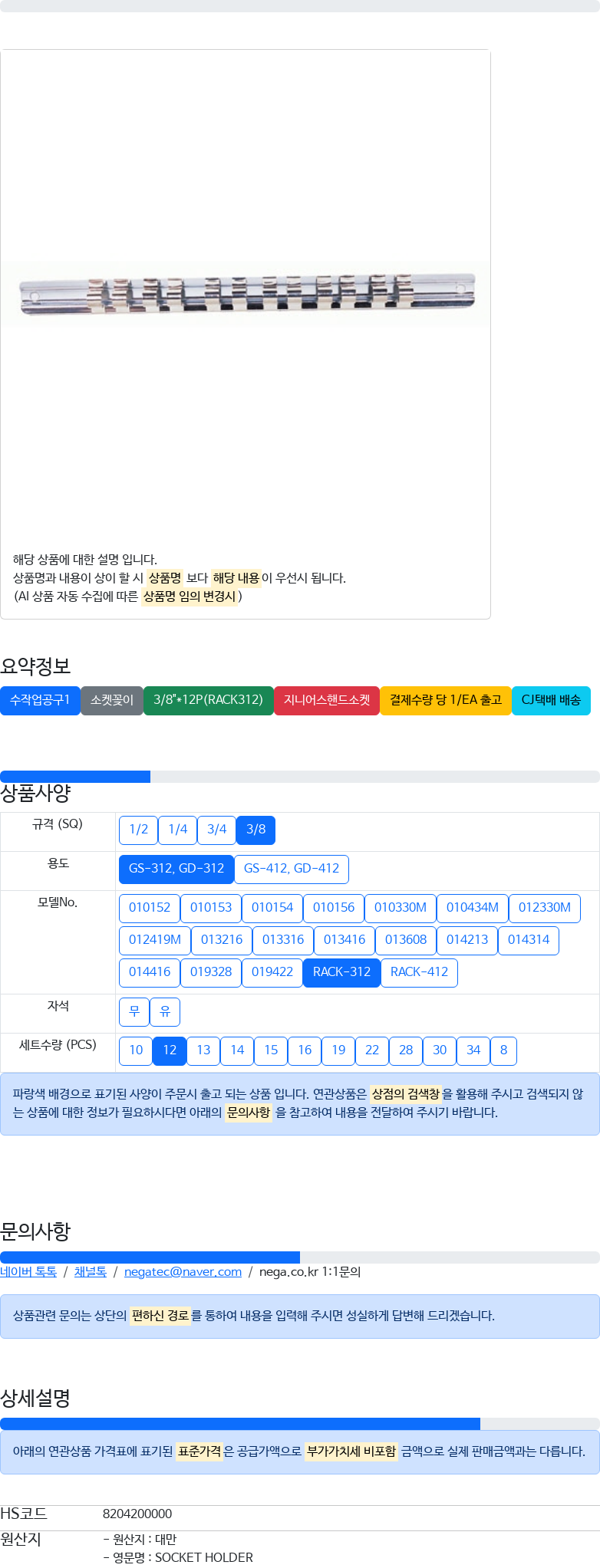
Task: Select magnet option 무
Action: 134,1011
